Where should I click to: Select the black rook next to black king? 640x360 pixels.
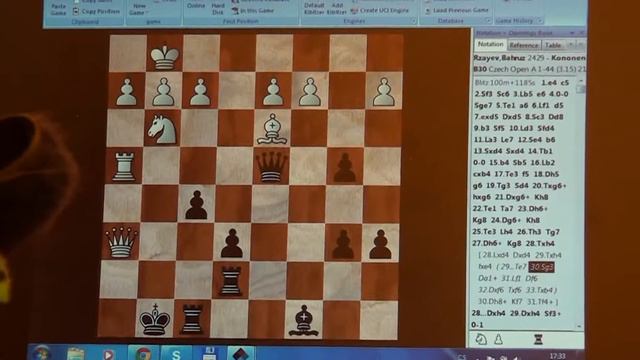[192, 319]
